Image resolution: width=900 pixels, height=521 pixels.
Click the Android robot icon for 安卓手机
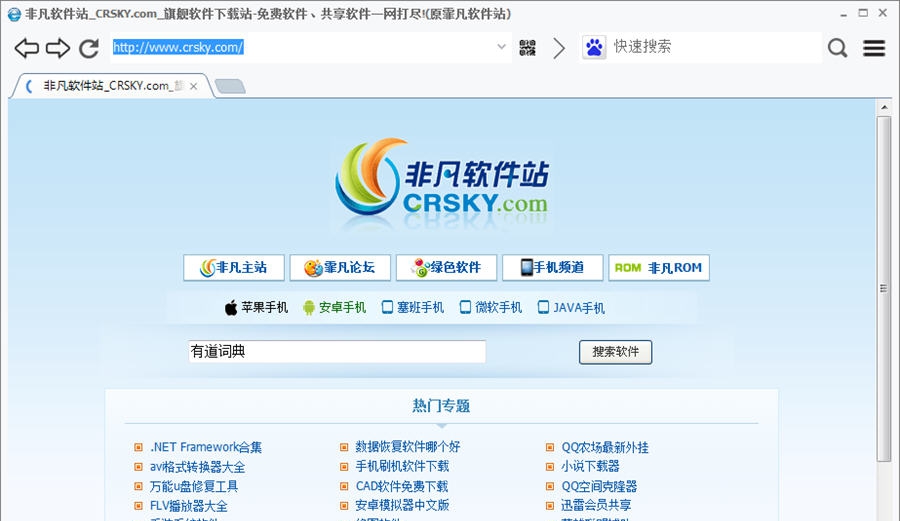(309, 308)
